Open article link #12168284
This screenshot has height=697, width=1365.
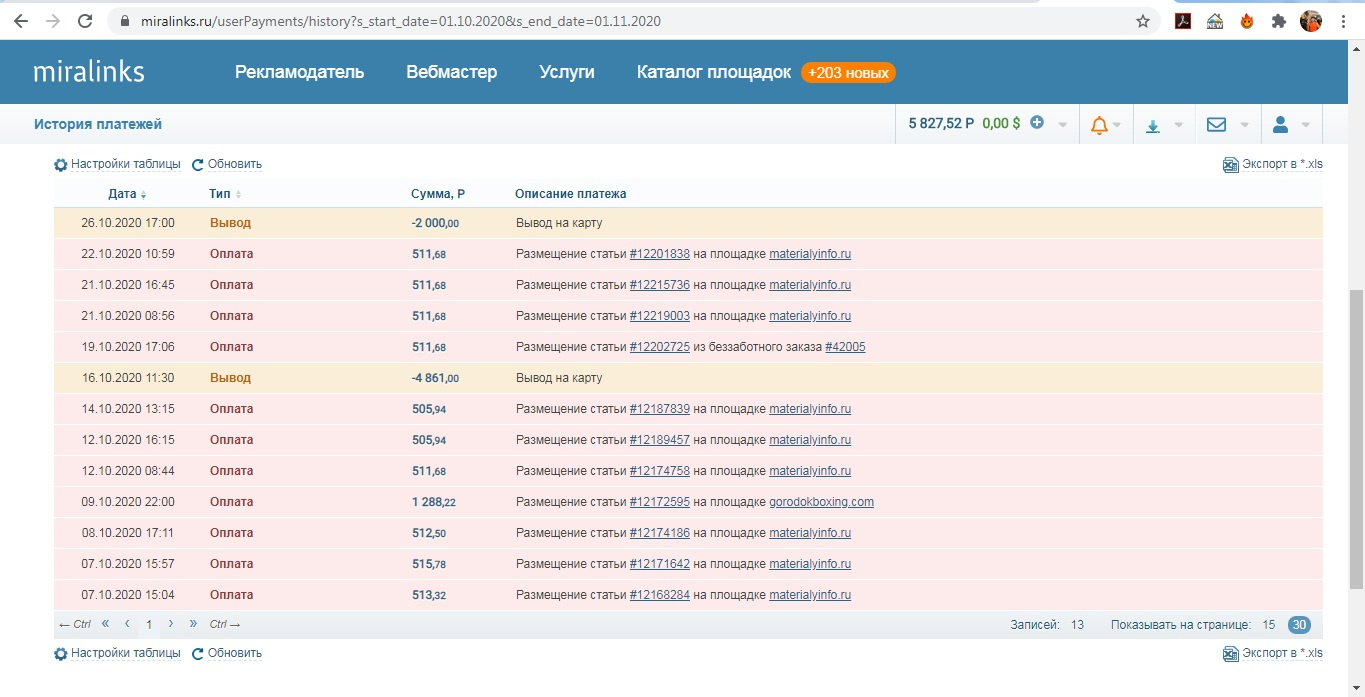660,595
